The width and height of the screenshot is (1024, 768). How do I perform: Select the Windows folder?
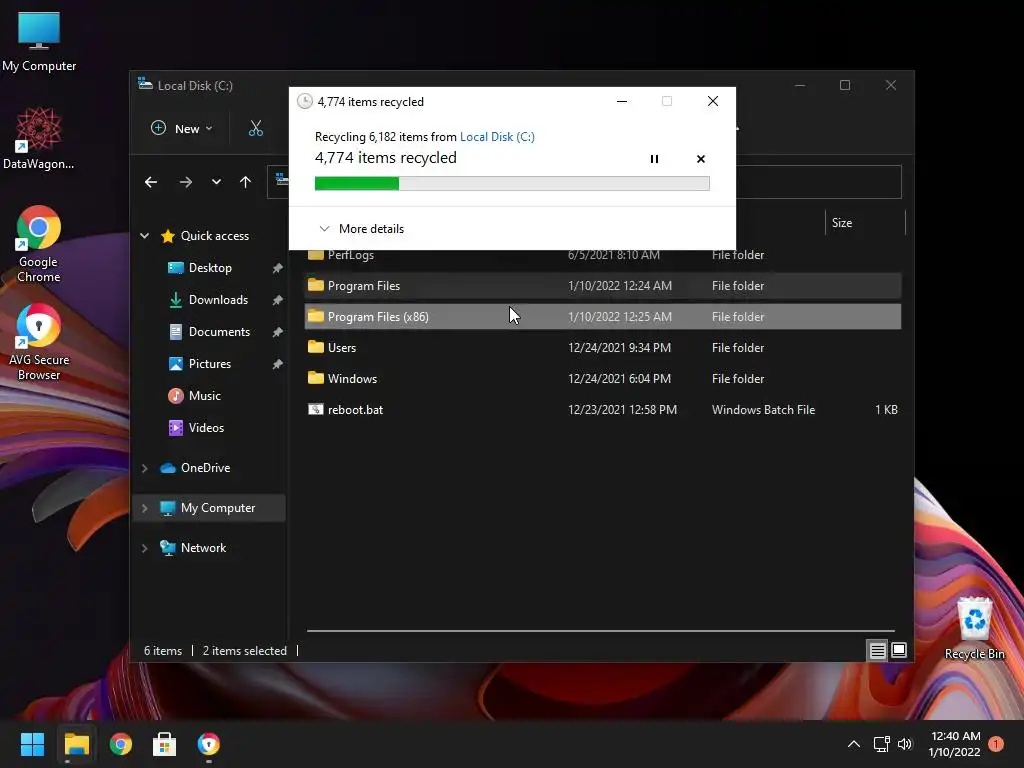(603, 379)
